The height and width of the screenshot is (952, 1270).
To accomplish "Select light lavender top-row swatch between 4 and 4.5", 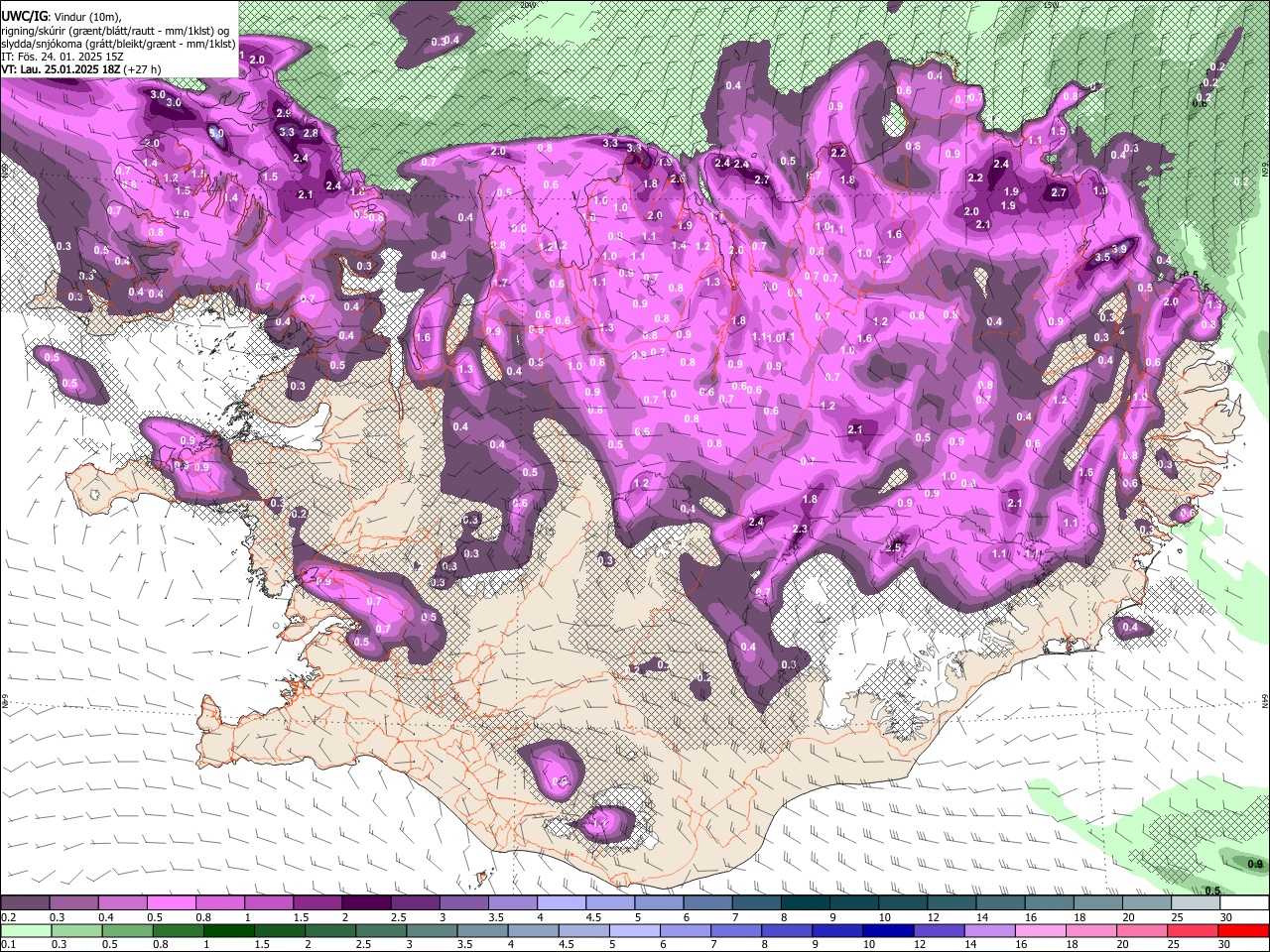I will pos(561,902).
